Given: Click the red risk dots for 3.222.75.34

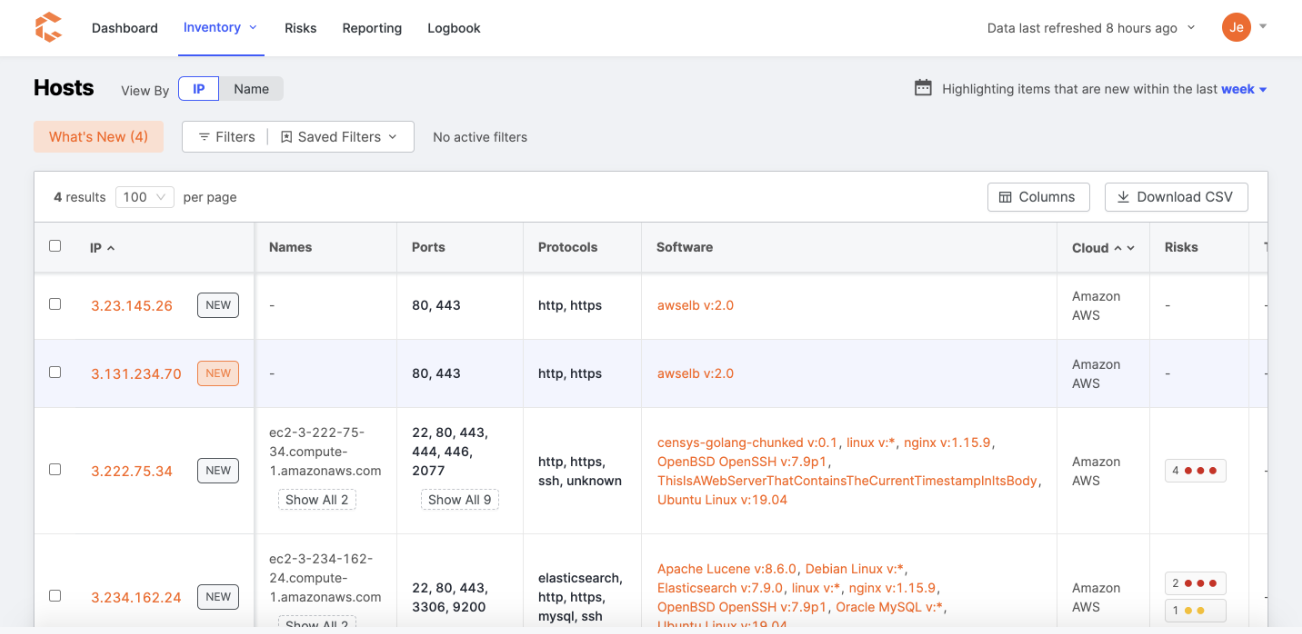Looking at the screenshot, I should [1200, 471].
